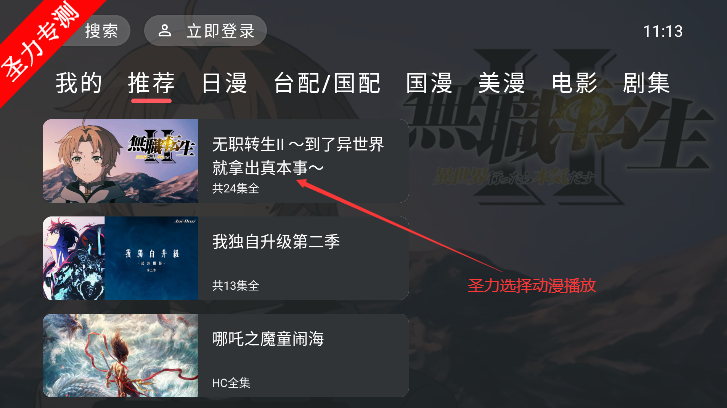Open the 美漫 tab

502,83
